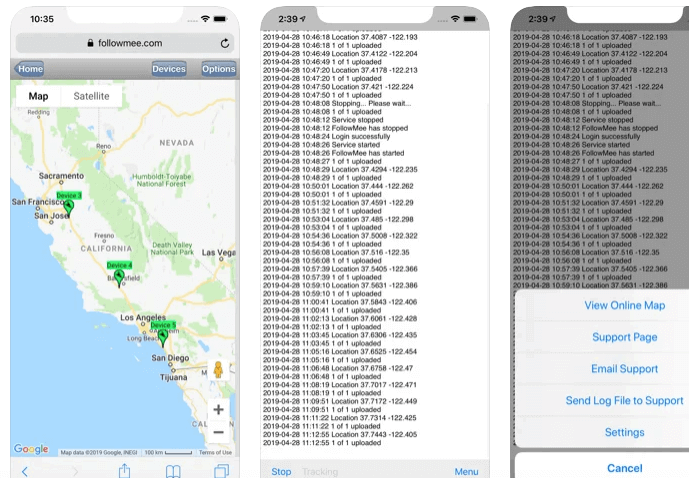Select the Street View pegman icon

point(218,370)
